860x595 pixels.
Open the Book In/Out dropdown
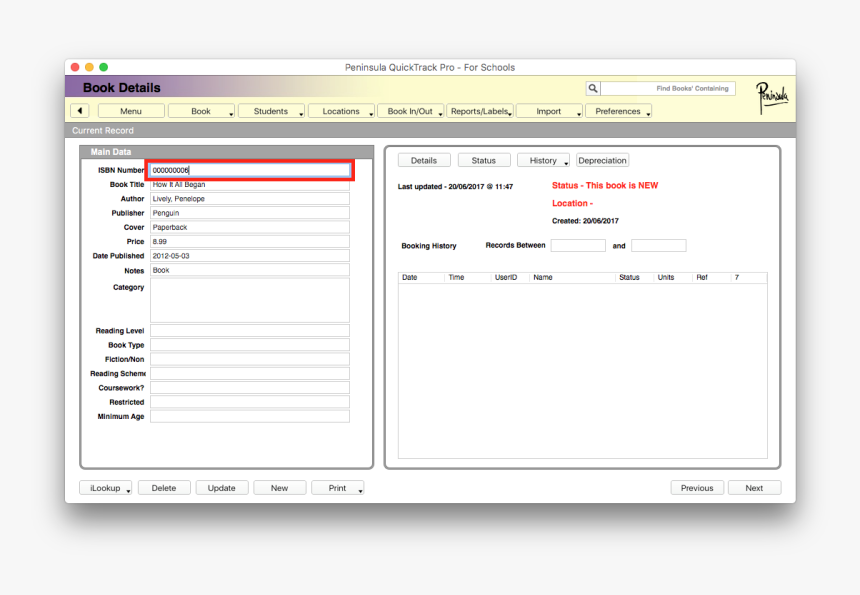pos(411,111)
